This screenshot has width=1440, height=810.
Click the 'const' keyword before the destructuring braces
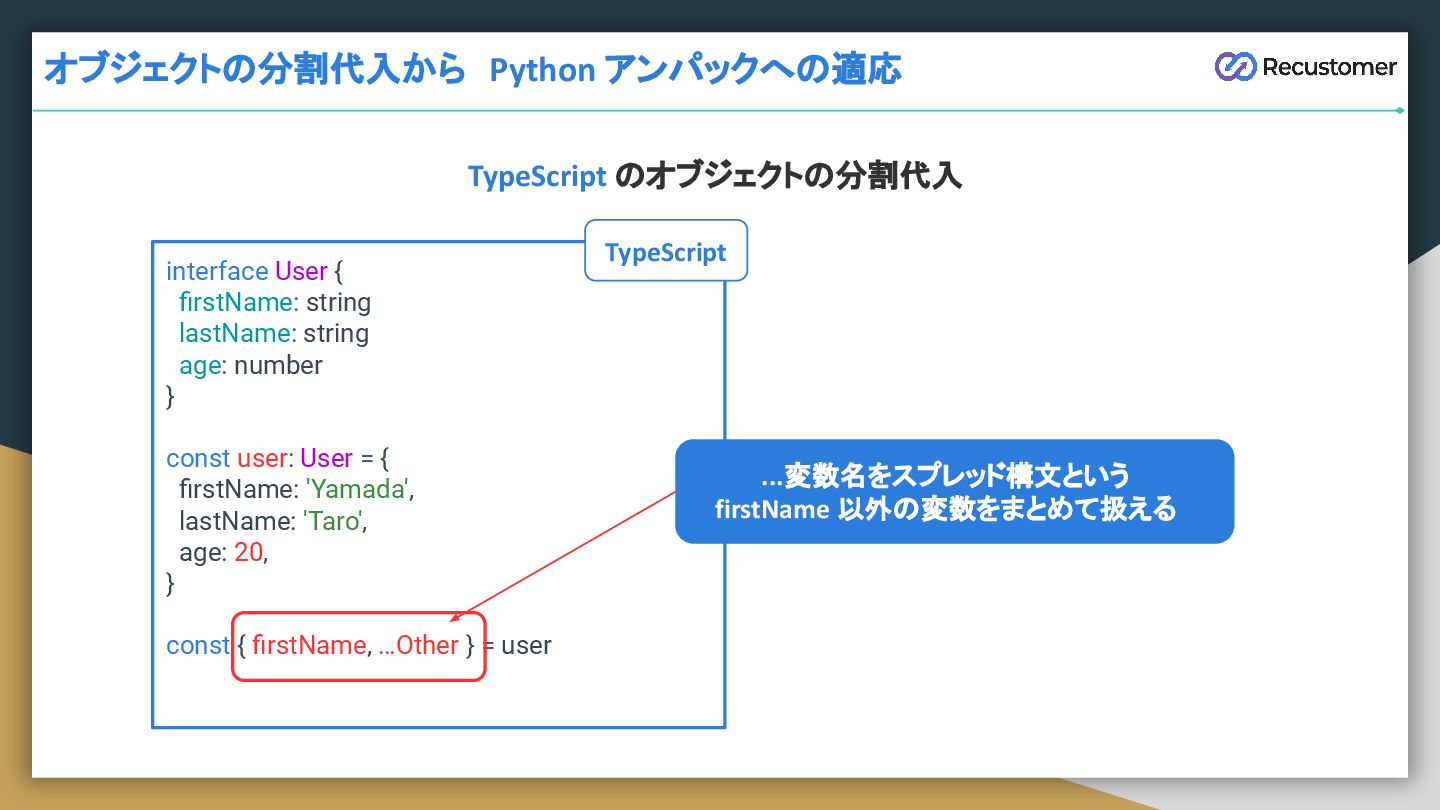click(198, 645)
